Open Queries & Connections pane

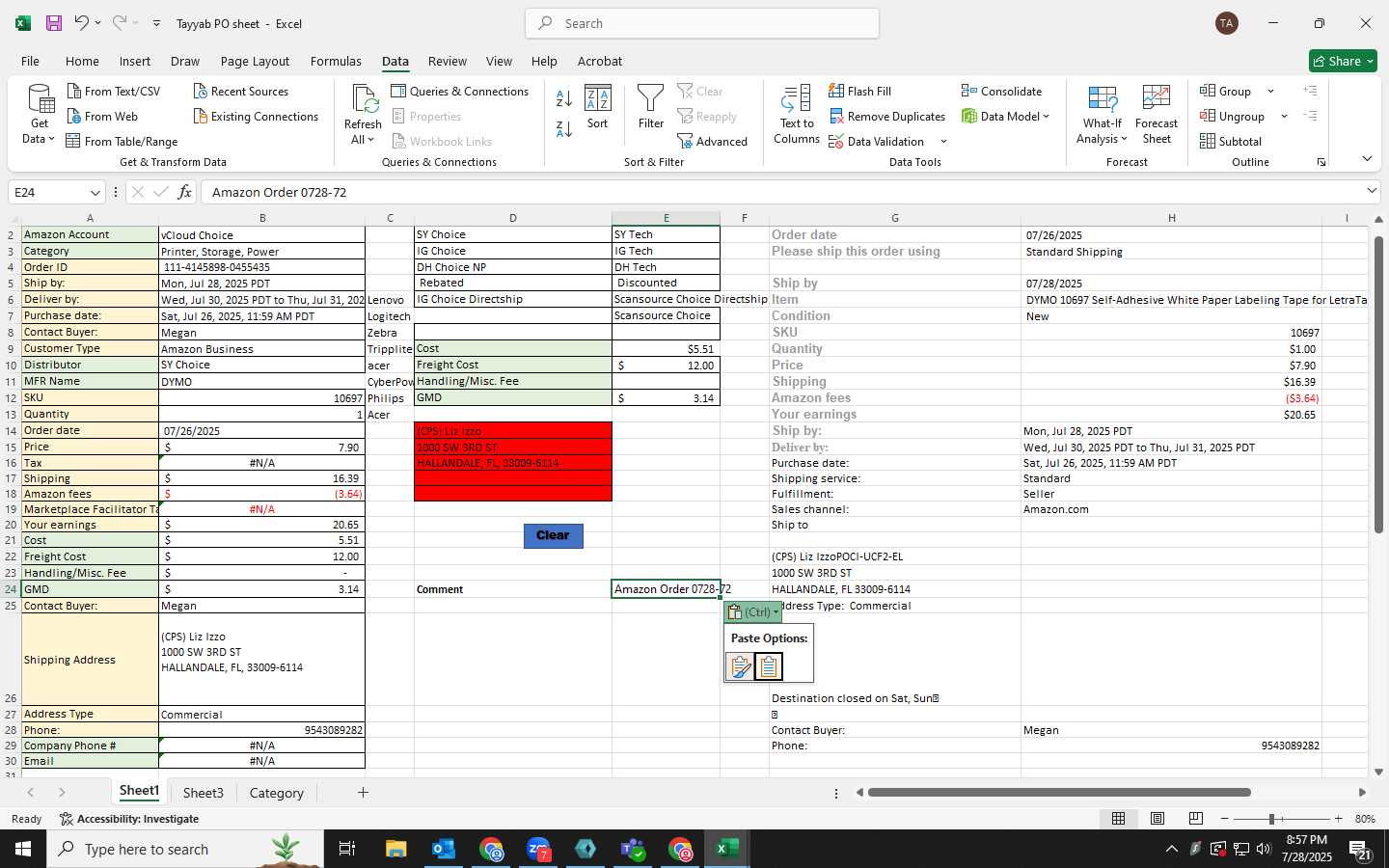coord(459,92)
